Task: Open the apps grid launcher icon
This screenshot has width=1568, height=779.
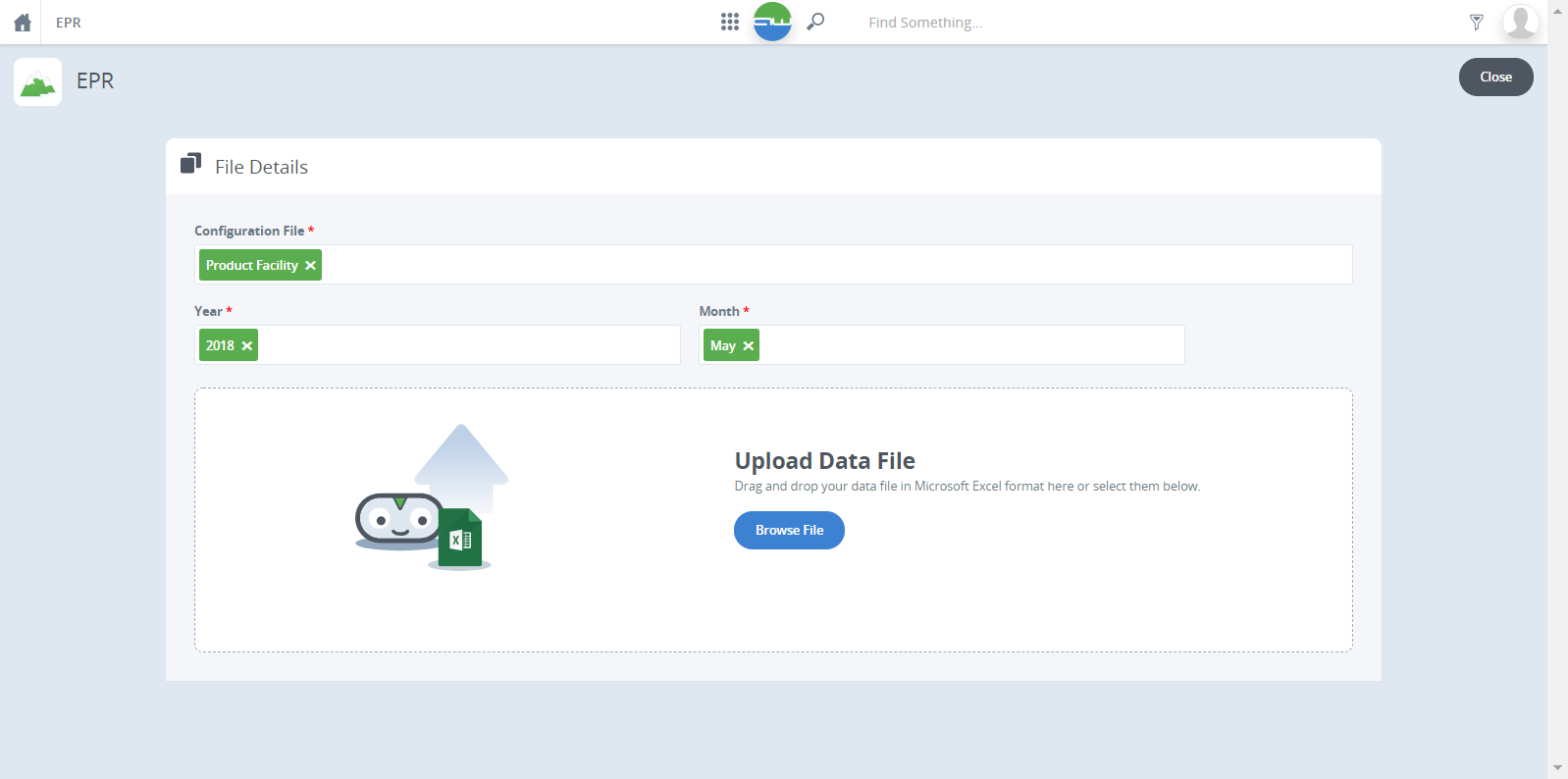Action: pos(730,22)
